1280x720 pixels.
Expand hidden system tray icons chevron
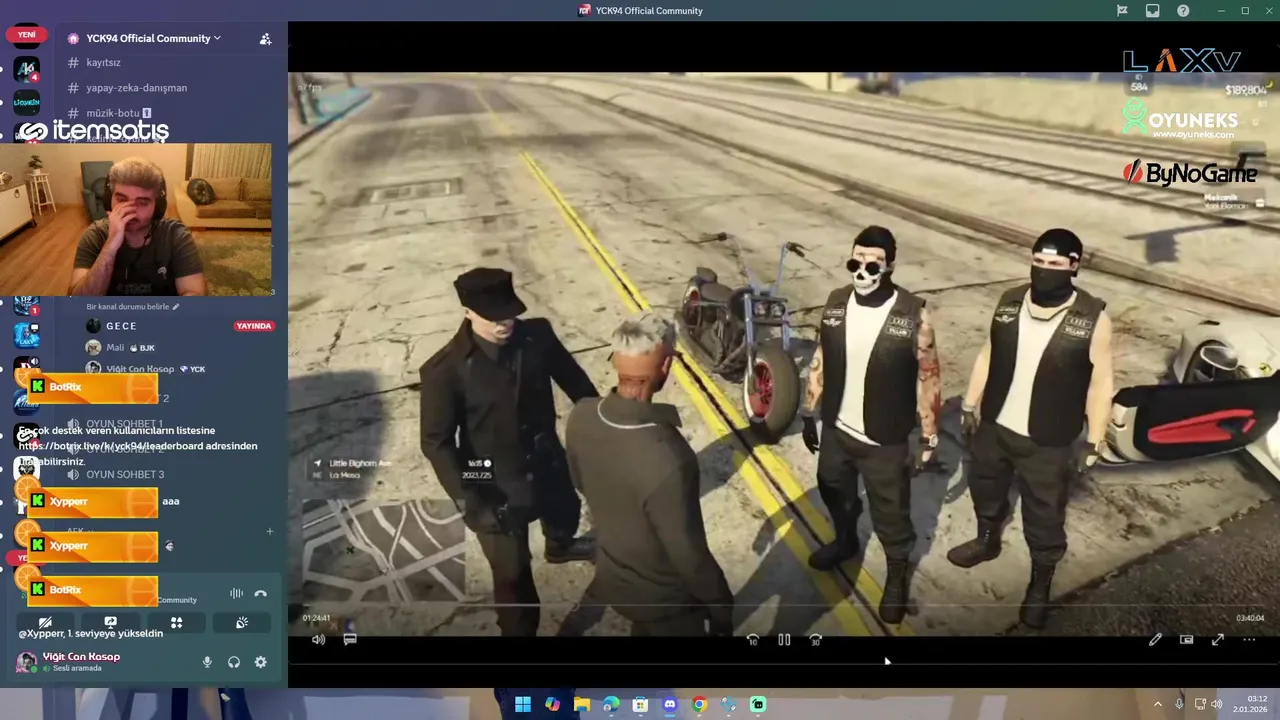point(1158,704)
